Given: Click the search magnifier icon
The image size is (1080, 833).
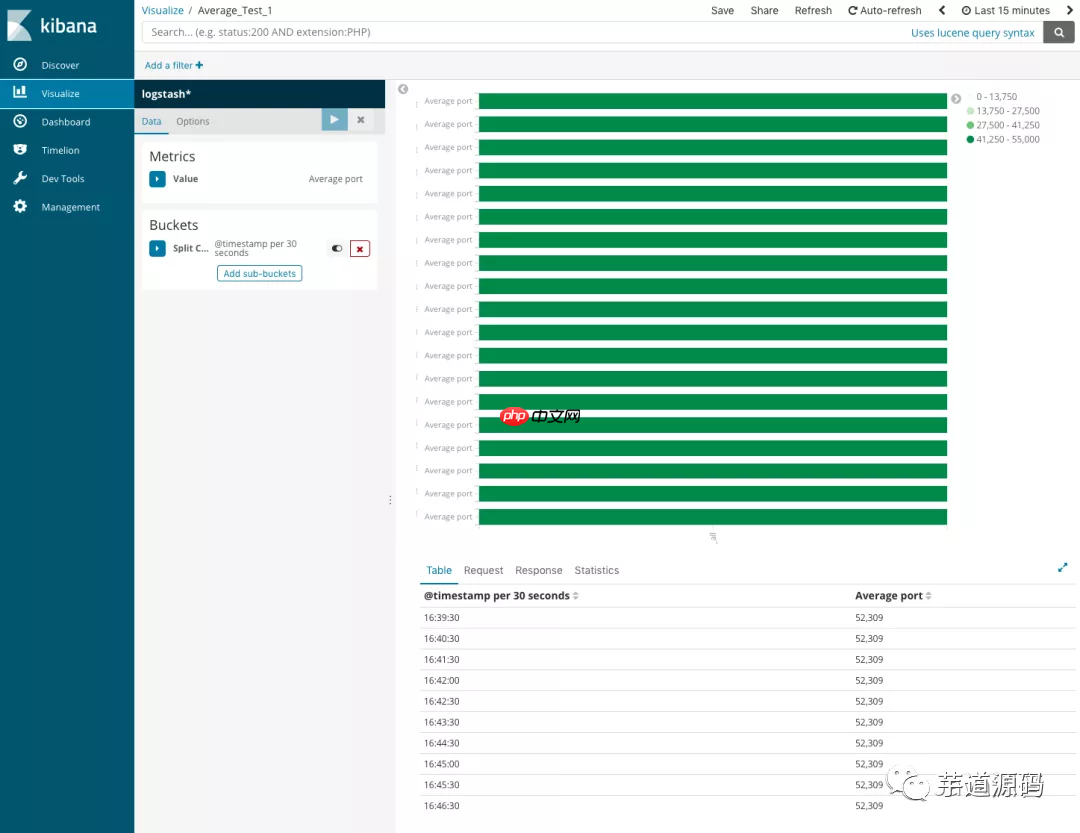Looking at the screenshot, I should pyautogui.click(x=1059, y=32).
